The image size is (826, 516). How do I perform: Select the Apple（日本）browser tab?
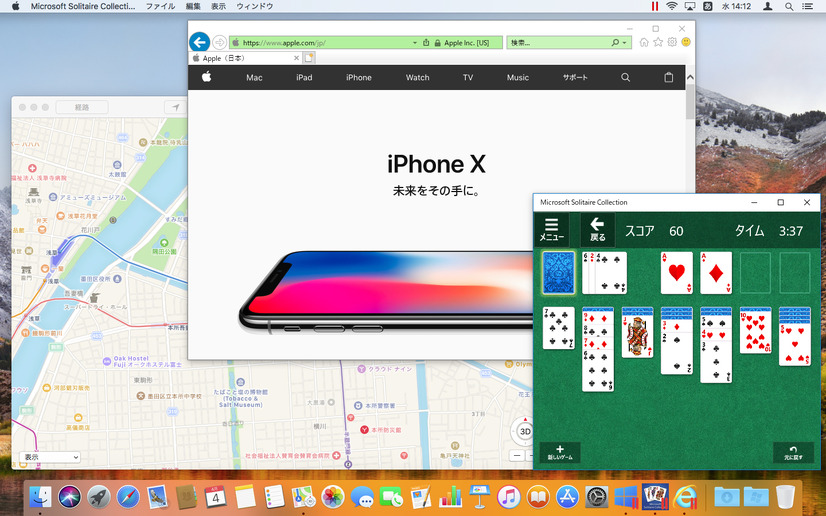click(244, 58)
